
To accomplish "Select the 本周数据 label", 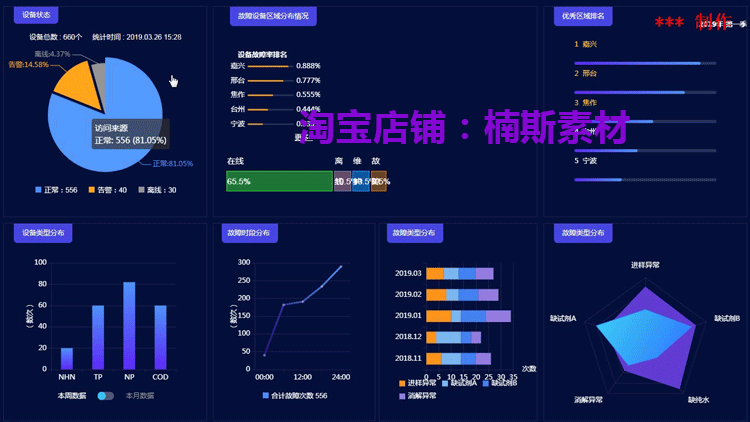I will click(x=72, y=396).
